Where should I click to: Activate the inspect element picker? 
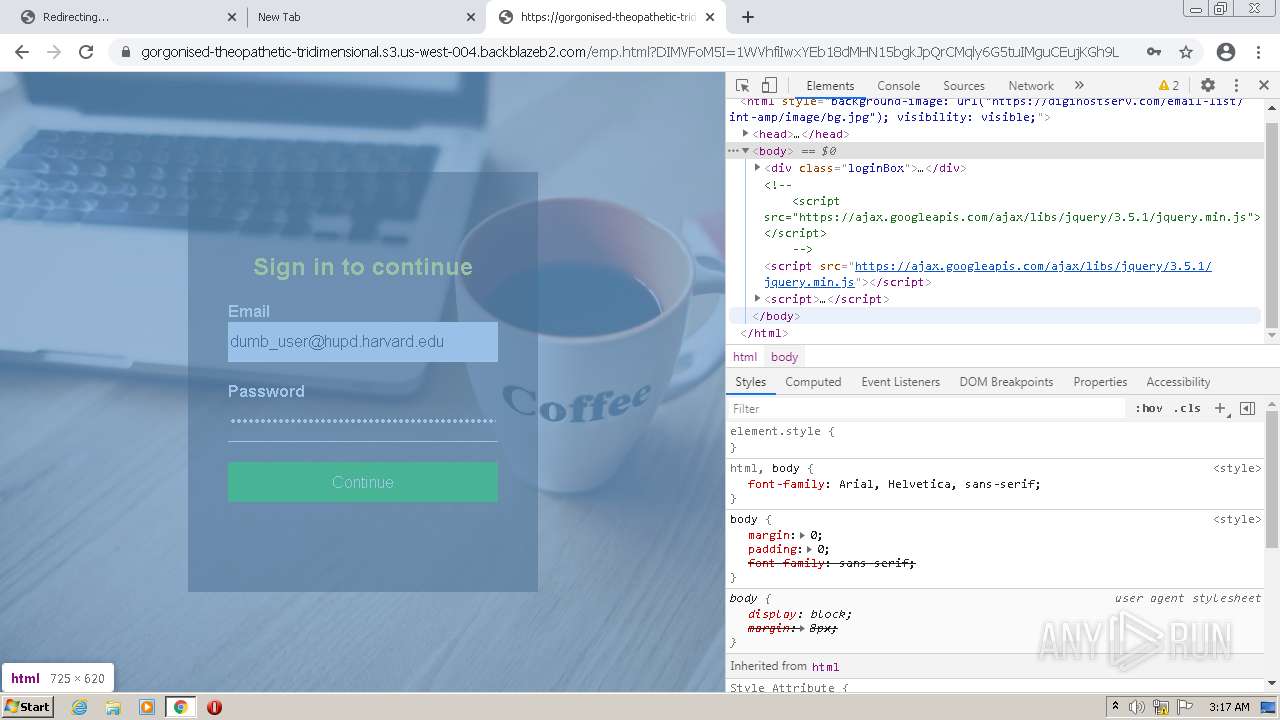(742, 86)
